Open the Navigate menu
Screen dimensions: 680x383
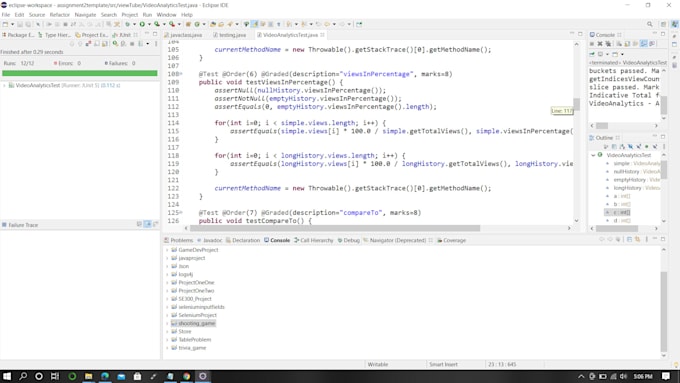pos(85,15)
